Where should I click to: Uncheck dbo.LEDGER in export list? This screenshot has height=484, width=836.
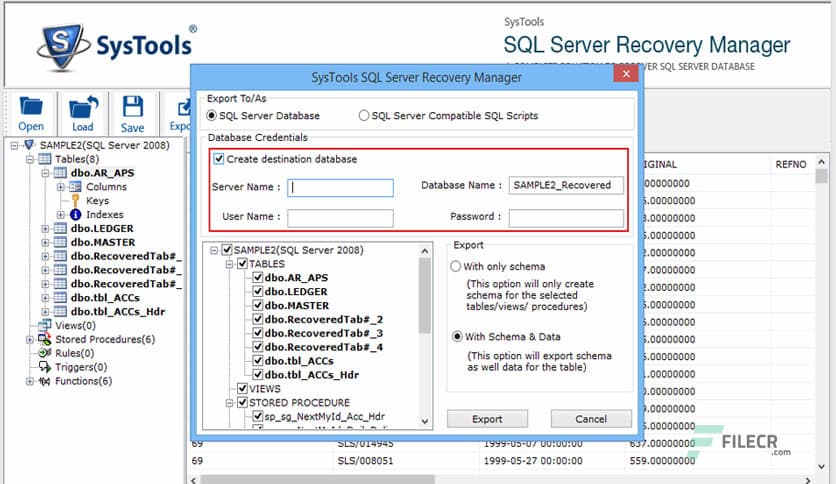pos(258,291)
